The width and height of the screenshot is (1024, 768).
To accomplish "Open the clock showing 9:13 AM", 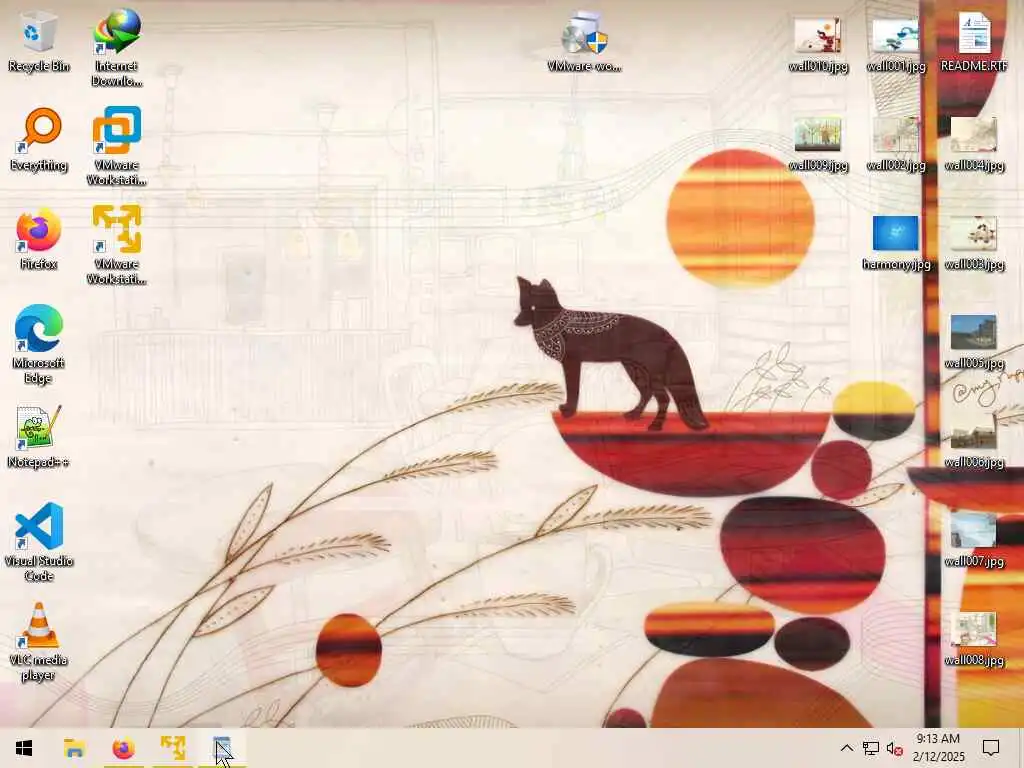I will pos(938,748).
